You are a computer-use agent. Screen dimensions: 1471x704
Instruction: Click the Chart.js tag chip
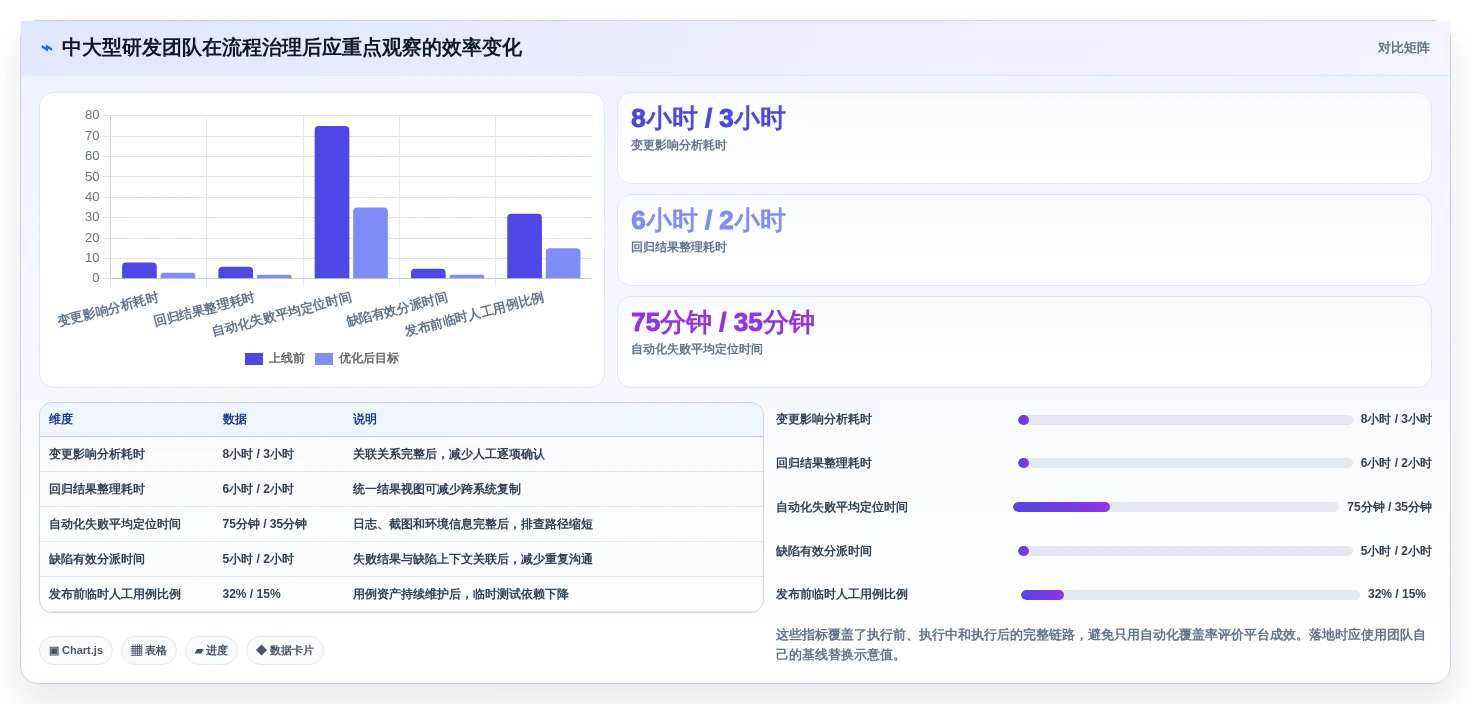(76, 651)
